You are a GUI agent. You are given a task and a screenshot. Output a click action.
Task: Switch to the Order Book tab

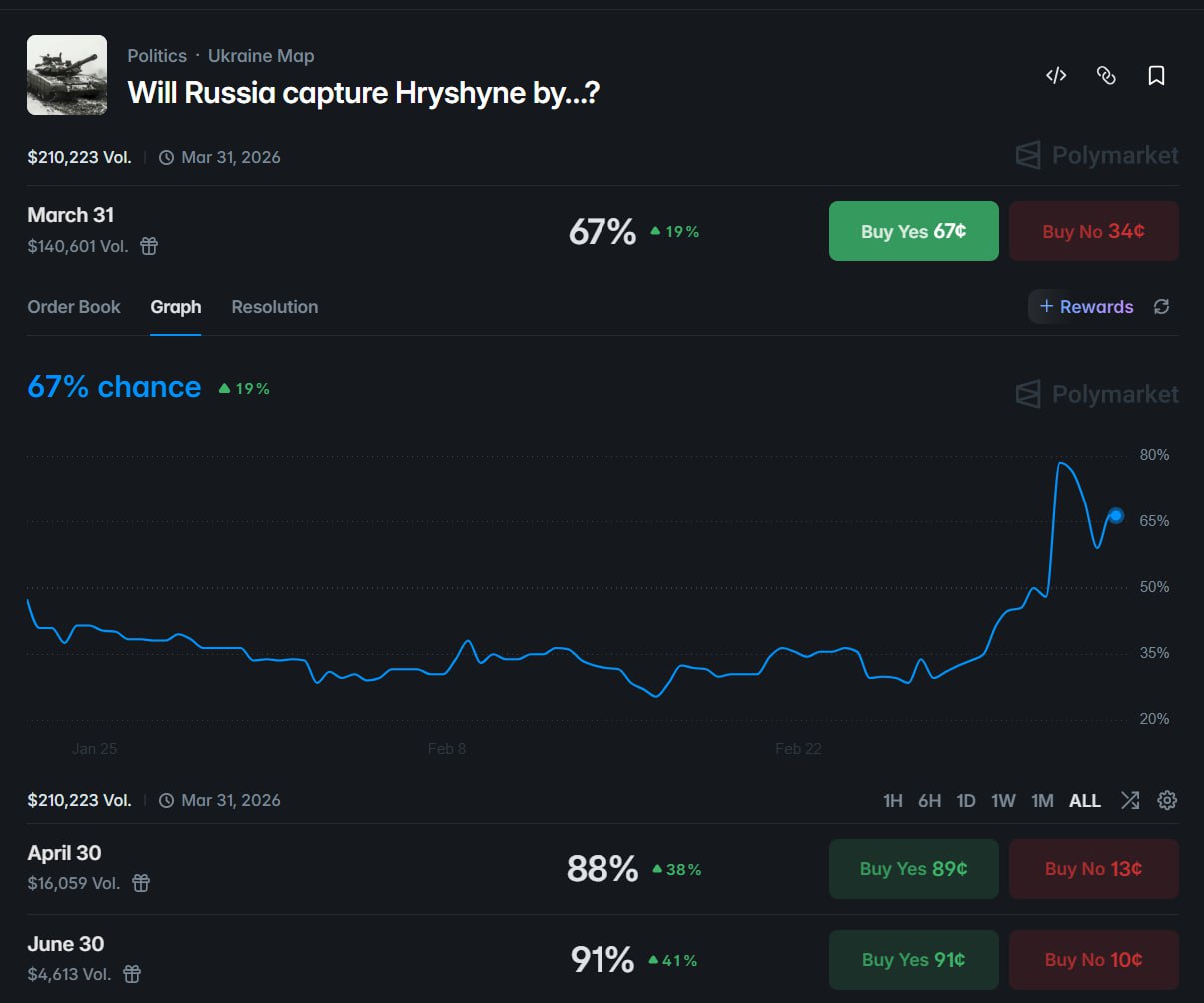coord(74,307)
